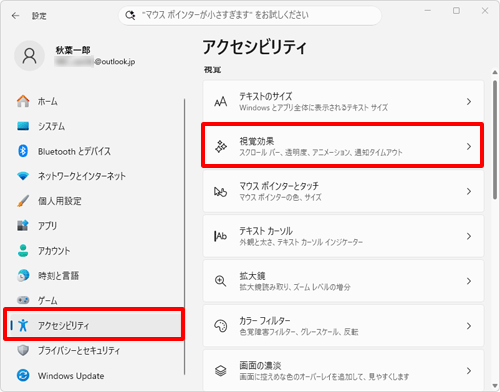Screen dimensions: 500x392
Task: Open the カラー フィルター settings card
Action: pyautogui.click(x=343, y=326)
